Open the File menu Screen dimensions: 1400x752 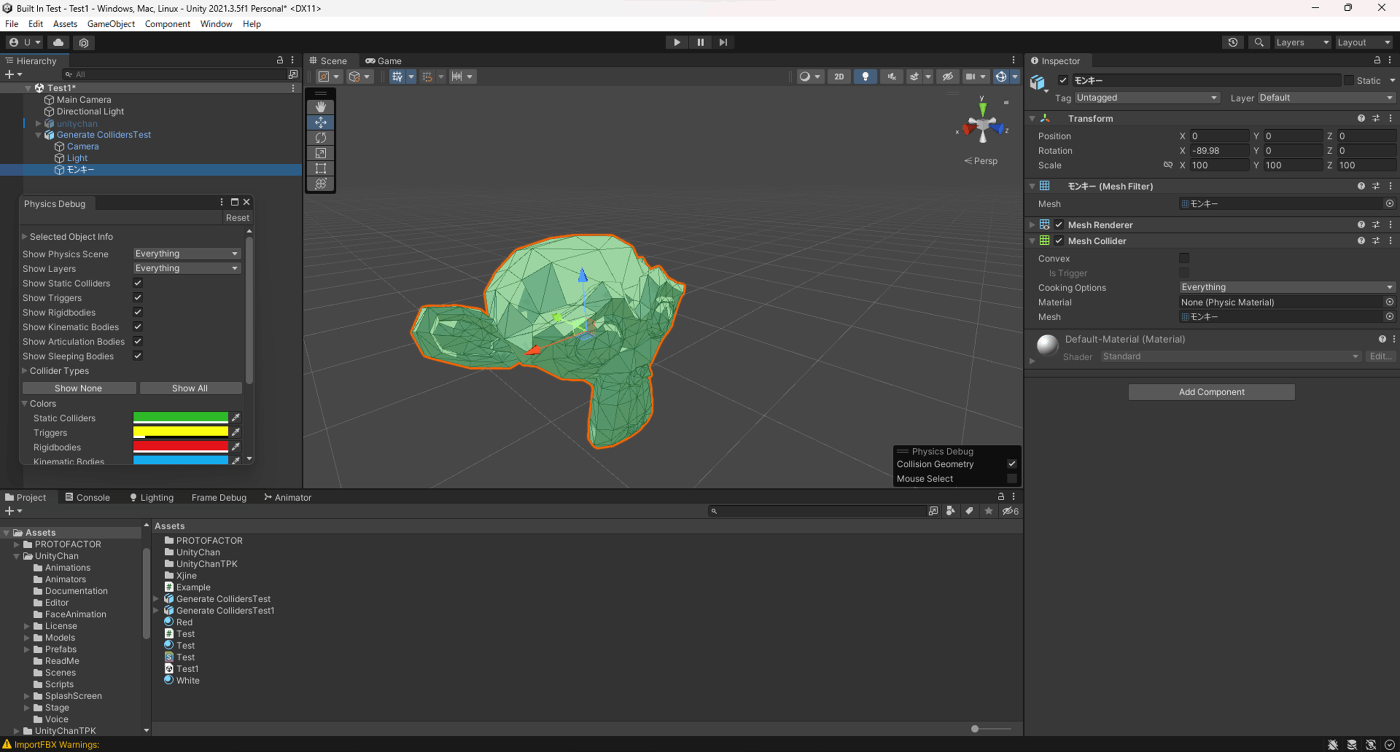click(12, 24)
